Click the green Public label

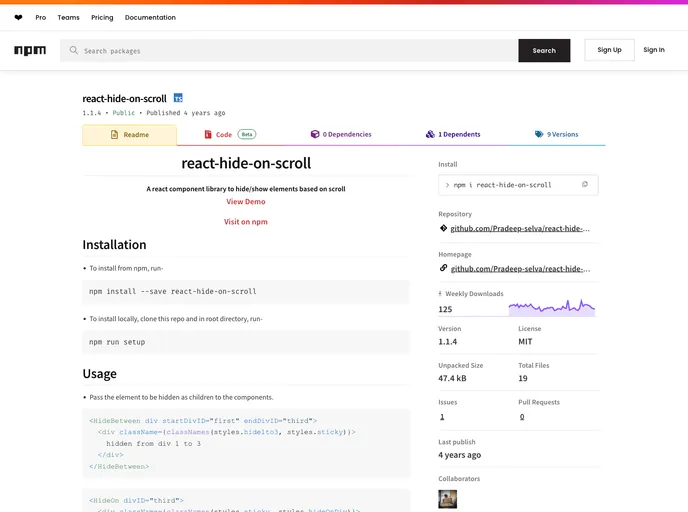tap(124, 113)
